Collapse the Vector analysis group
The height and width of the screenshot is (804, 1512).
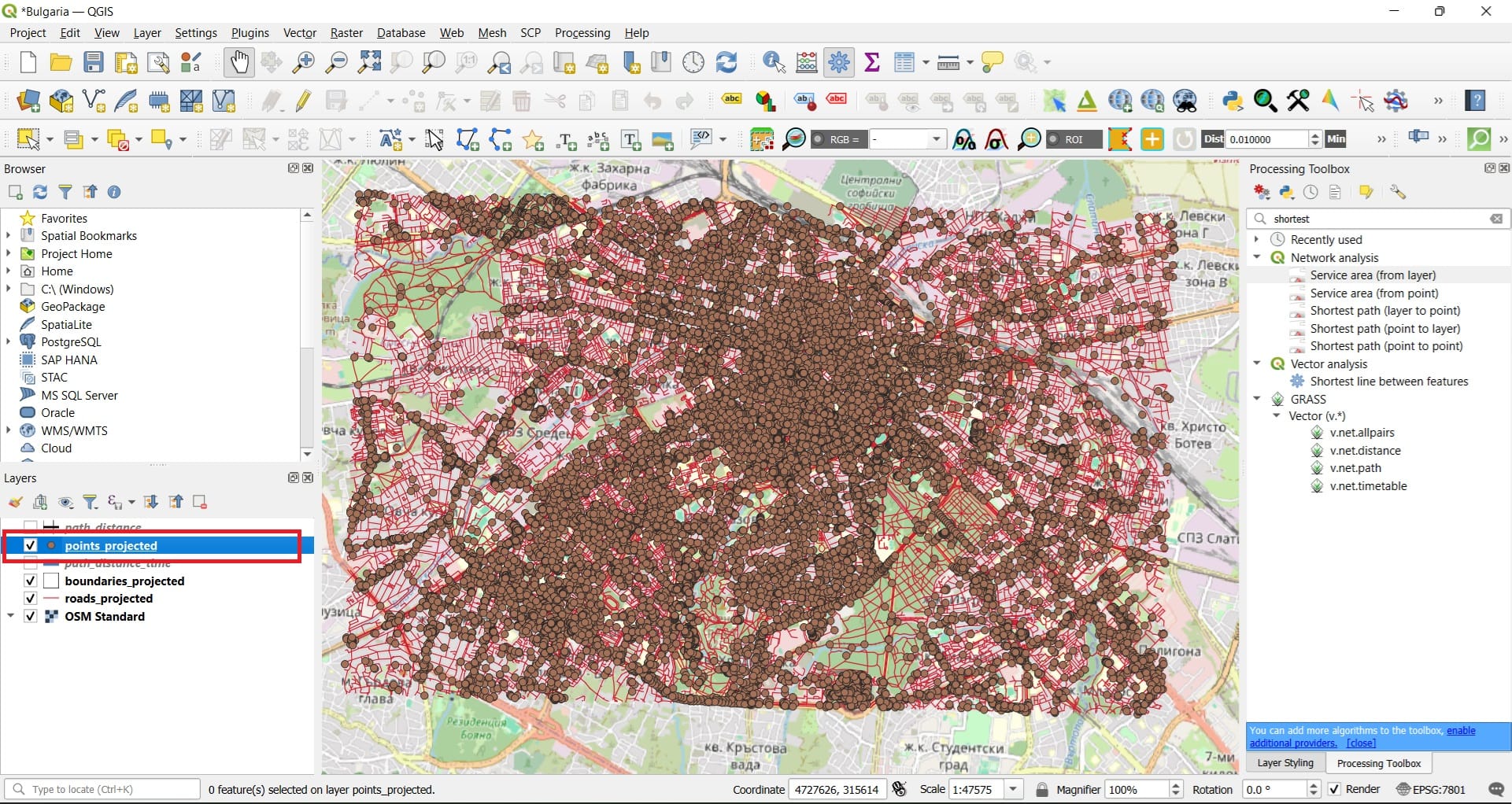click(x=1257, y=363)
